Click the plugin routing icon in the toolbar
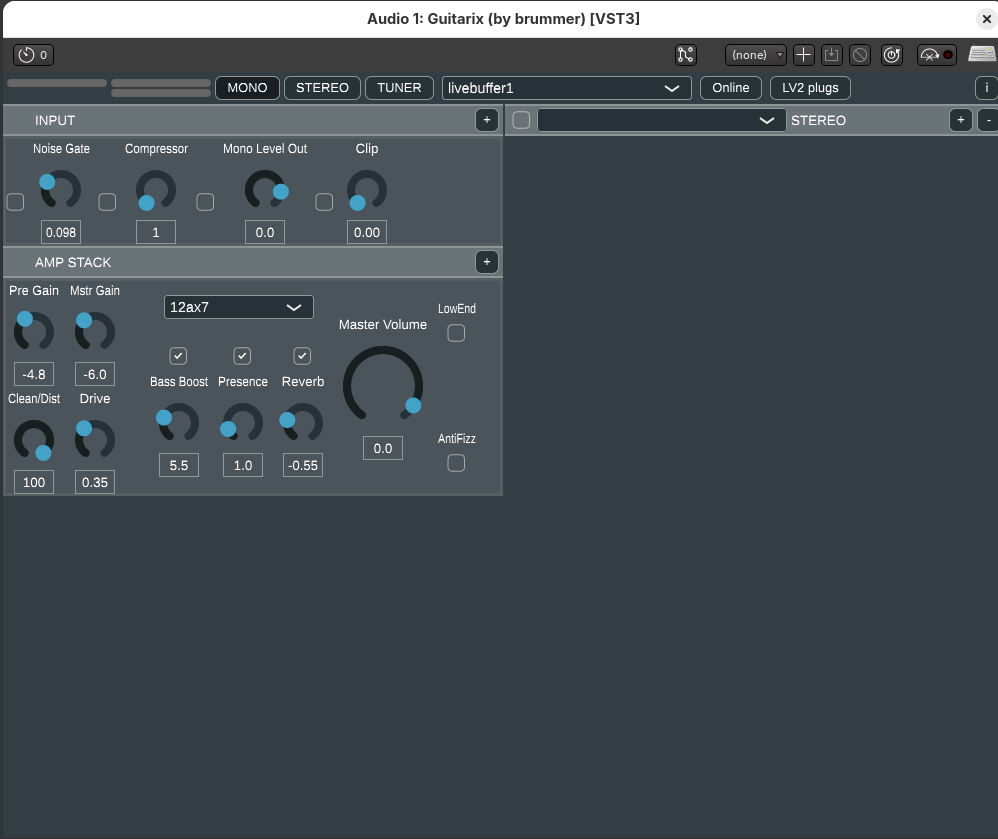 [x=685, y=55]
